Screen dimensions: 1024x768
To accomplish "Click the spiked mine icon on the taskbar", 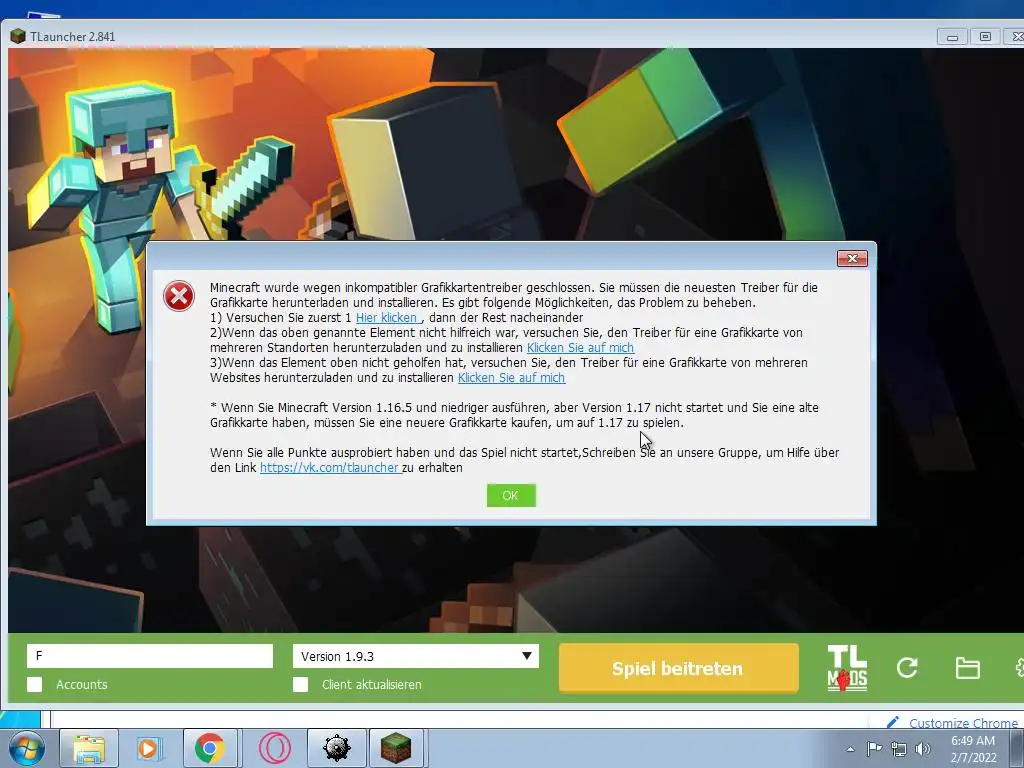I will click(336, 748).
